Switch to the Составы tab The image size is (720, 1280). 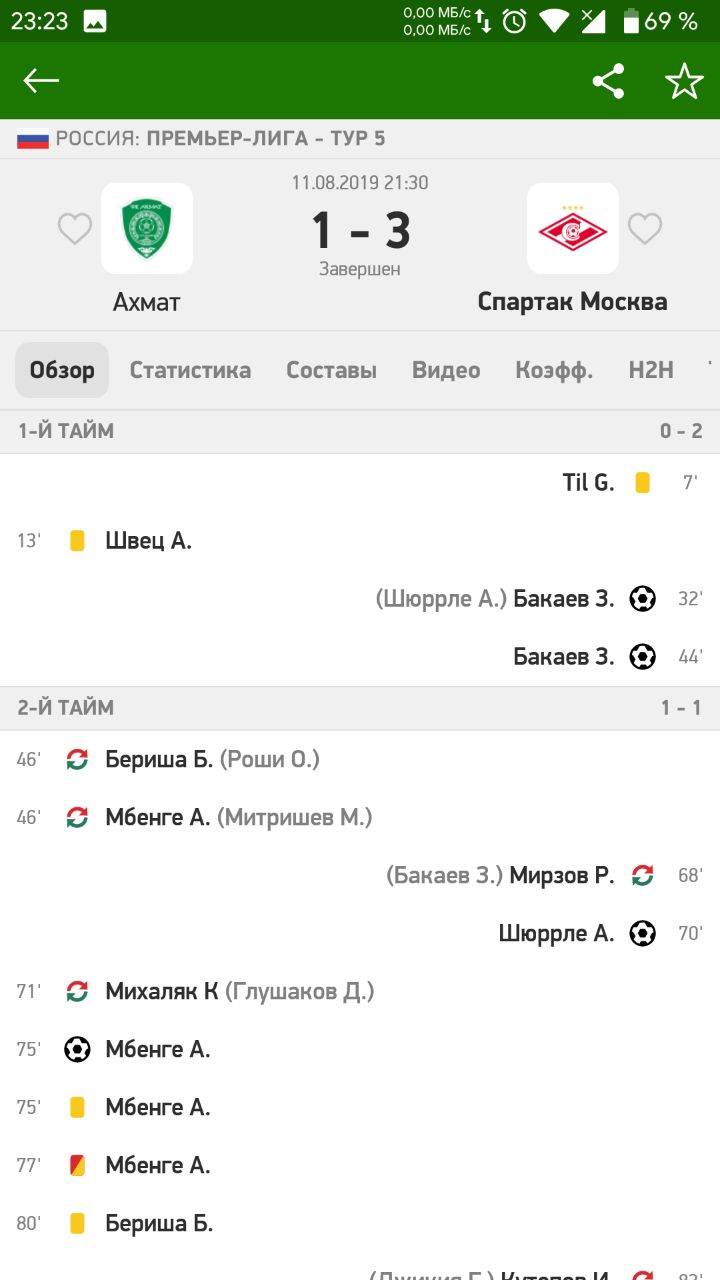(331, 370)
